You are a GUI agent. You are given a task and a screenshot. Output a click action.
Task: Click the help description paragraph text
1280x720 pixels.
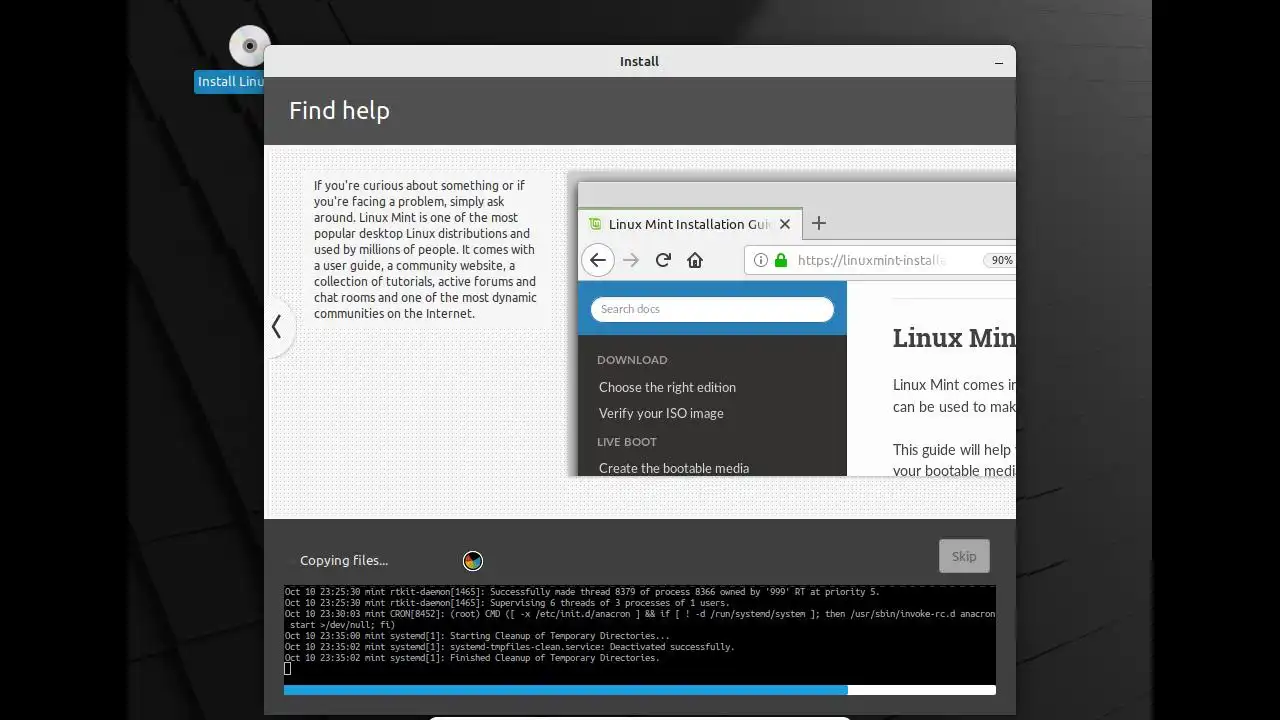click(x=426, y=249)
